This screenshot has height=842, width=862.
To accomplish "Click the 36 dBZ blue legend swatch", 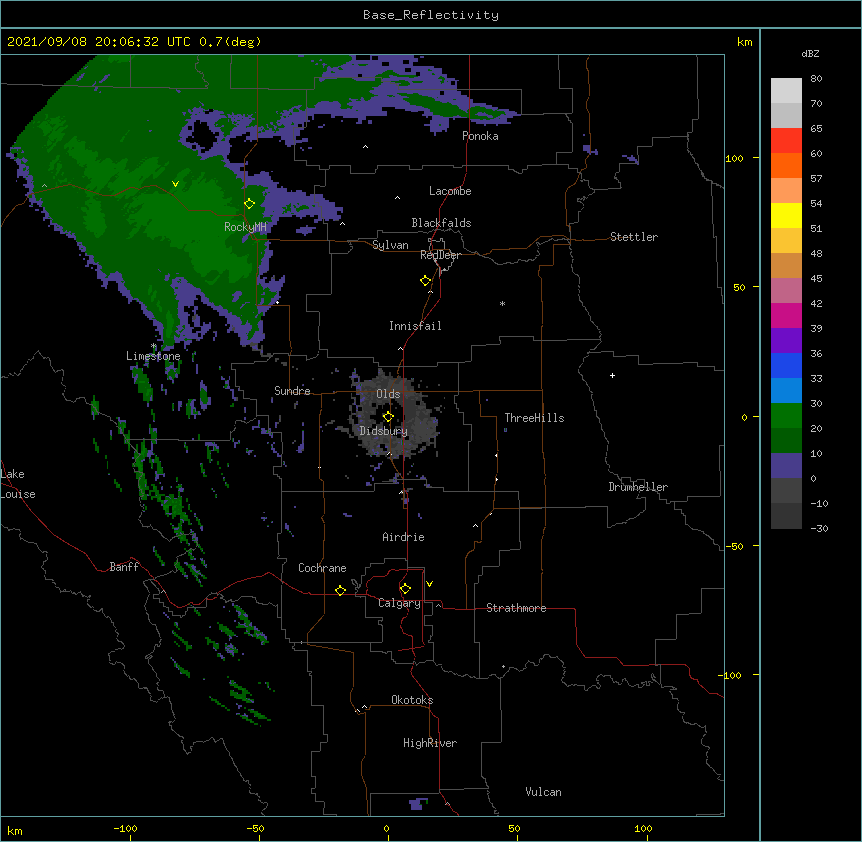I will [786, 365].
